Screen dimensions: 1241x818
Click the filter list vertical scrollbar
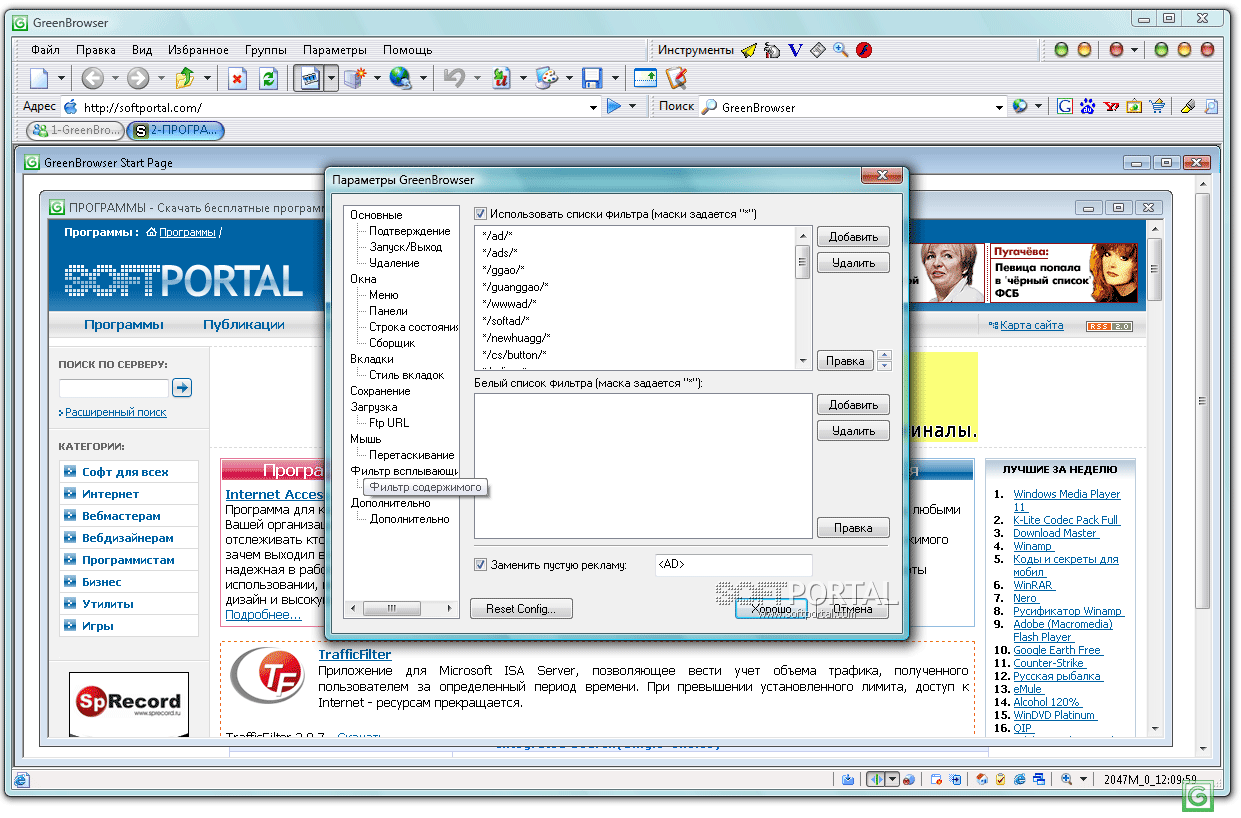coord(802,297)
